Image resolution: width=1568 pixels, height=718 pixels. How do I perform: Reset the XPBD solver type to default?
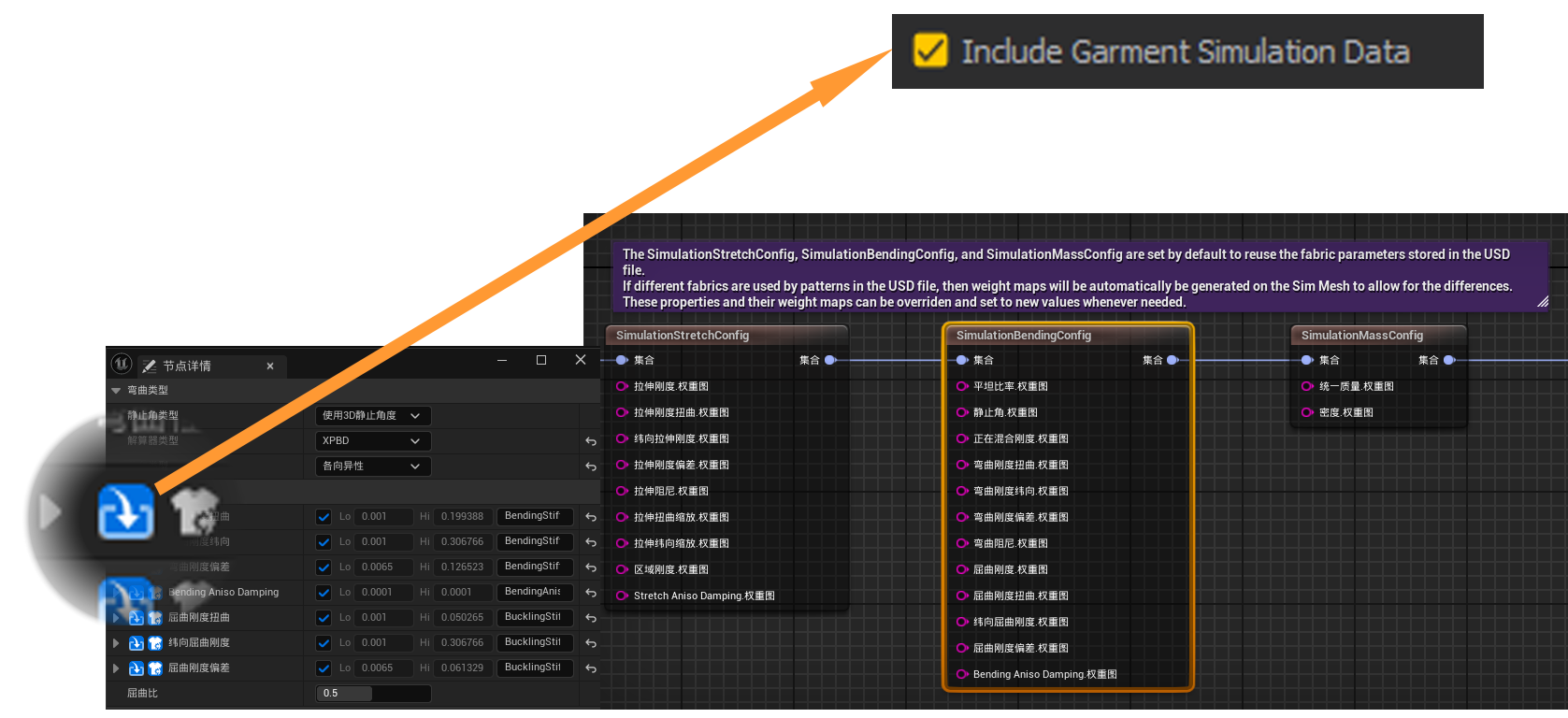[591, 441]
